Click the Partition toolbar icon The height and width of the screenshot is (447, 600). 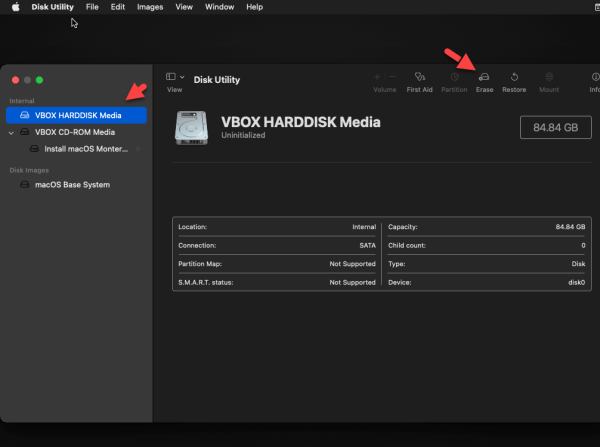click(454, 77)
